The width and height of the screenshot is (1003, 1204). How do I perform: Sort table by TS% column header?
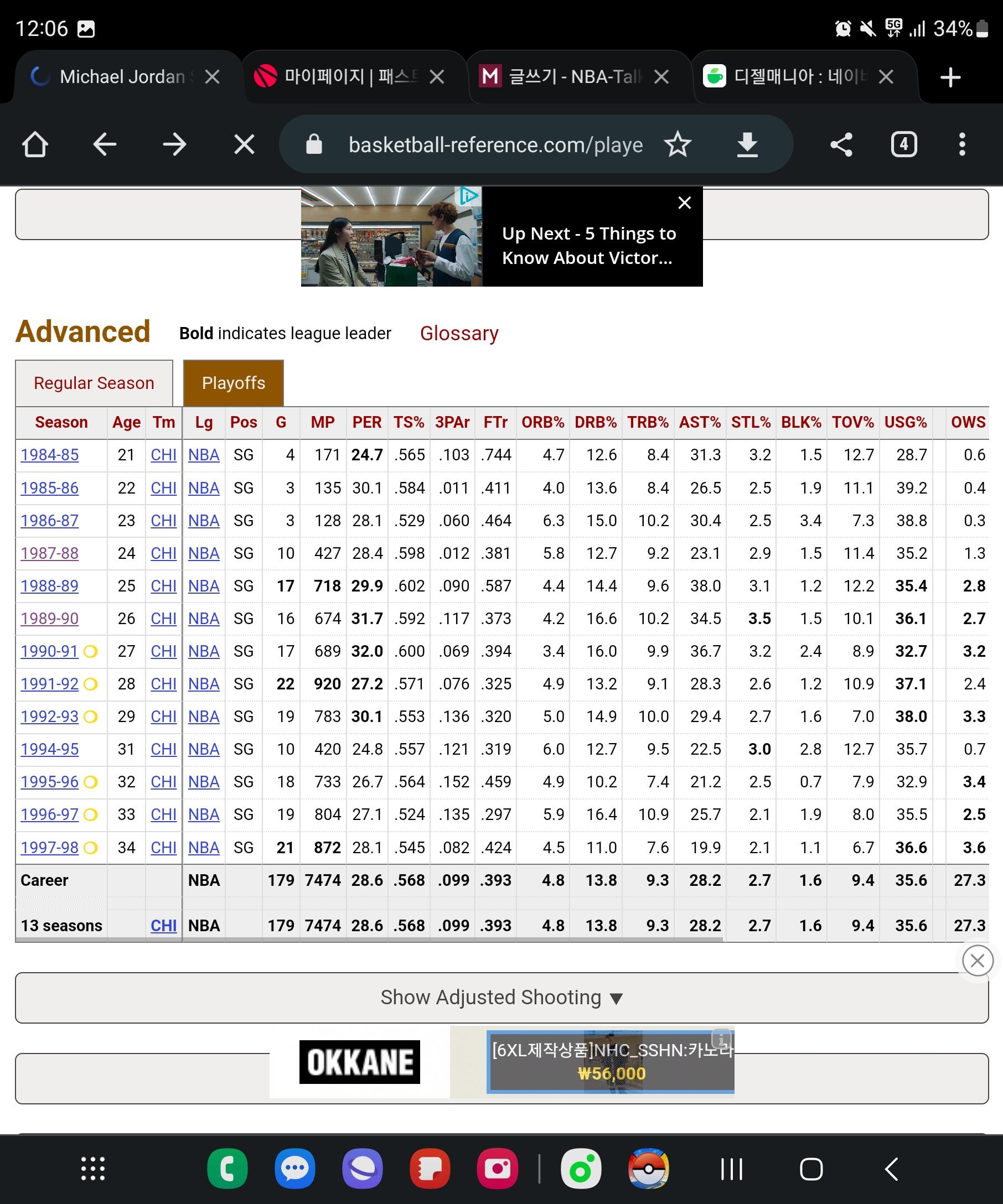tap(409, 423)
